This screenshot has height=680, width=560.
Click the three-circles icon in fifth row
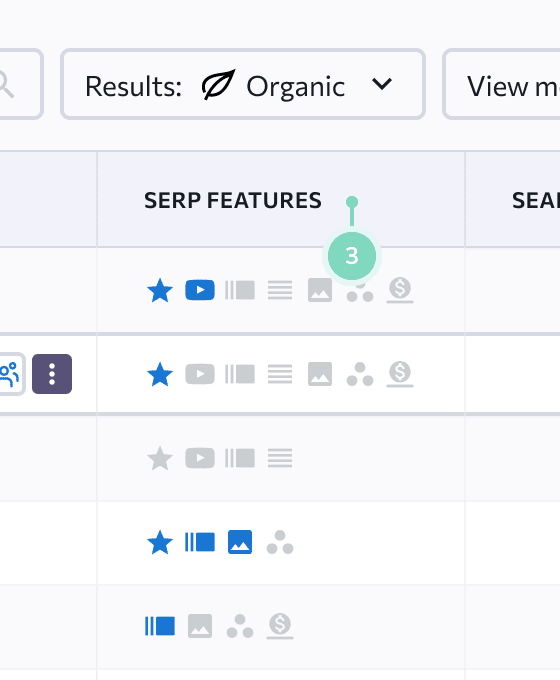240,626
